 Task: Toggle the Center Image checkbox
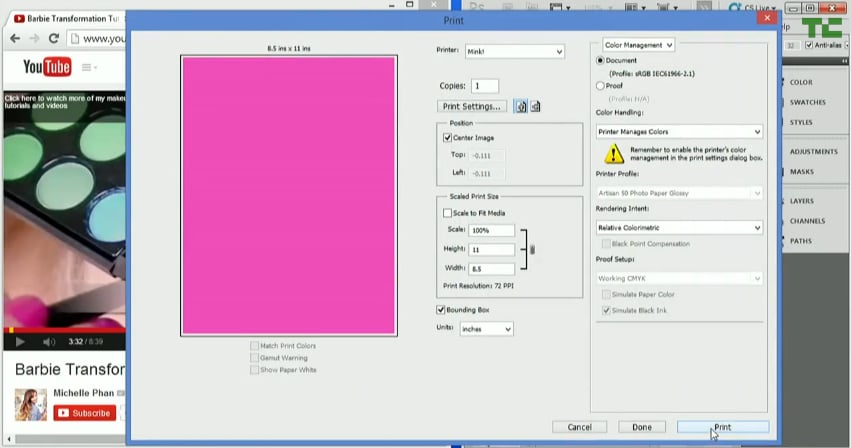(447, 138)
